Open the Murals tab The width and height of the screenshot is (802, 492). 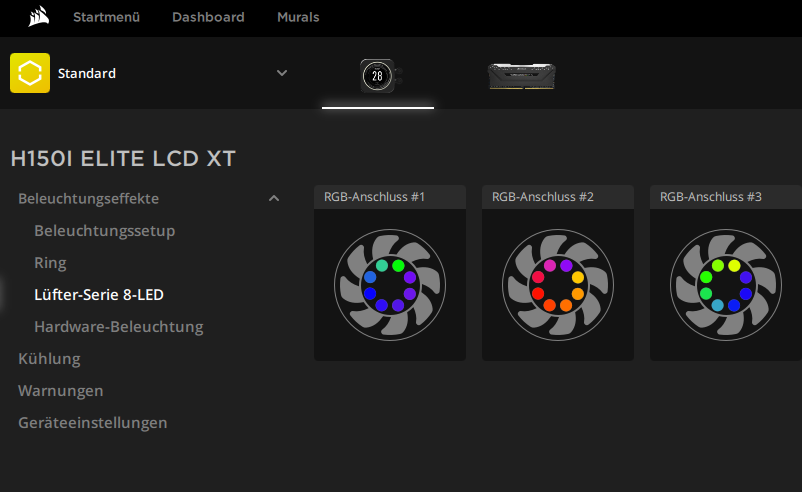[298, 17]
